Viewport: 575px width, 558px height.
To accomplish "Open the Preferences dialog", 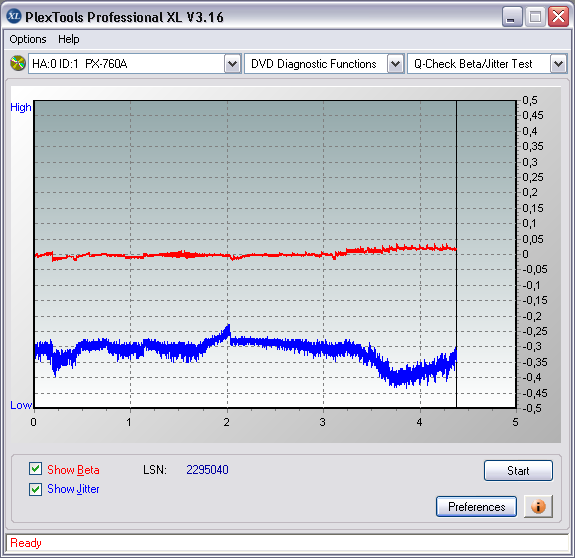I will (476, 507).
